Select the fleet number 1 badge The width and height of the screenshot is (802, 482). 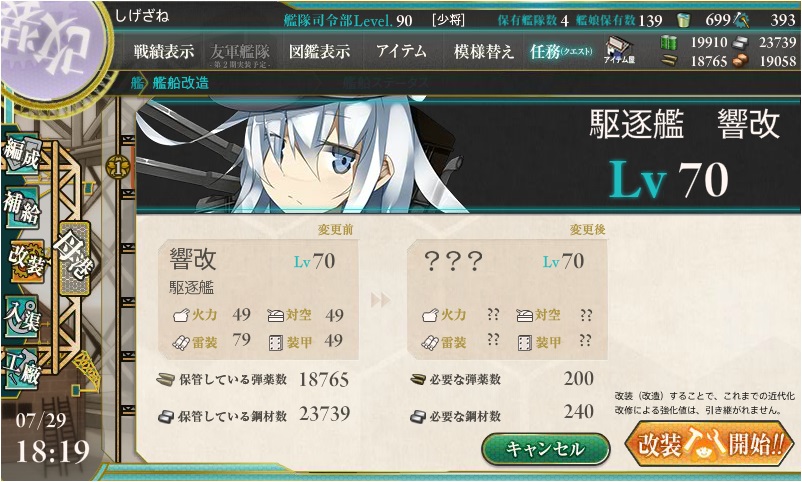pyautogui.click(x=118, y=167)
